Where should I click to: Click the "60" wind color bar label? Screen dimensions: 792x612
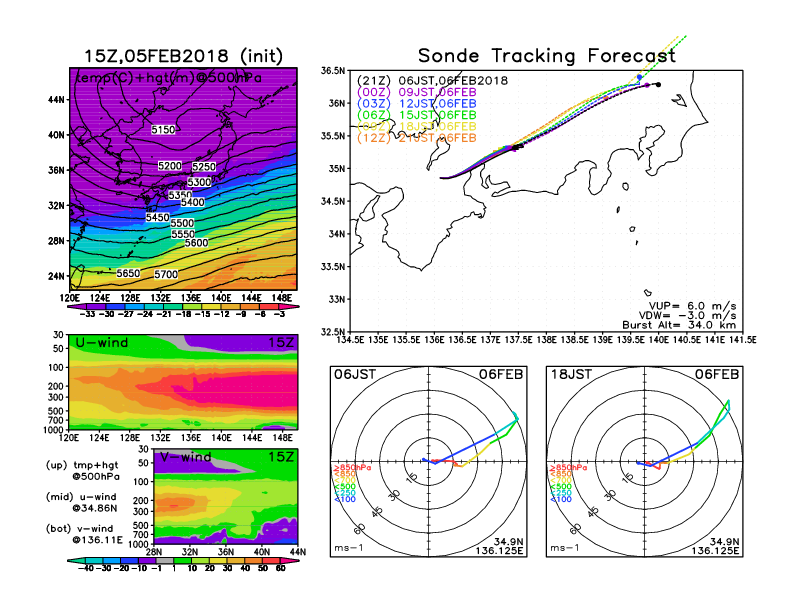point(281,568)
